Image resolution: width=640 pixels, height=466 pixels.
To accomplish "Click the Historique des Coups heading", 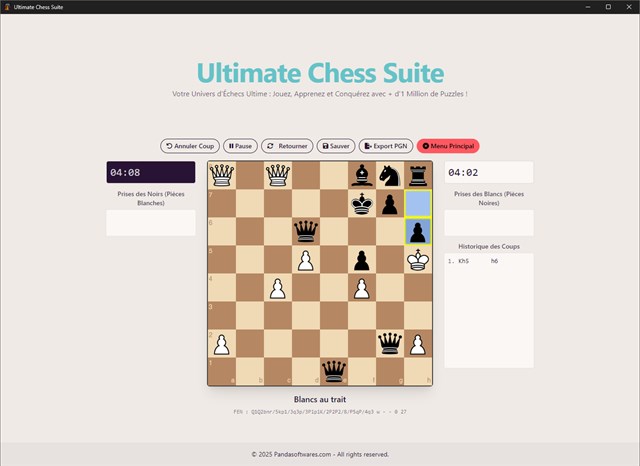I will (489, 246).
